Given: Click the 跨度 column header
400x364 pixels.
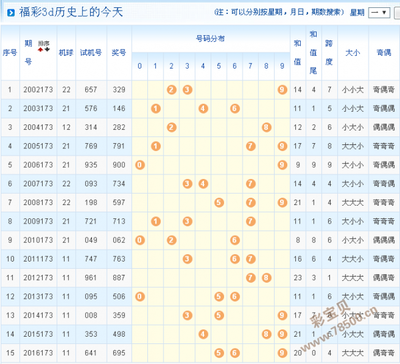Looking at the screenshot, I should click(x=329, y=52).
